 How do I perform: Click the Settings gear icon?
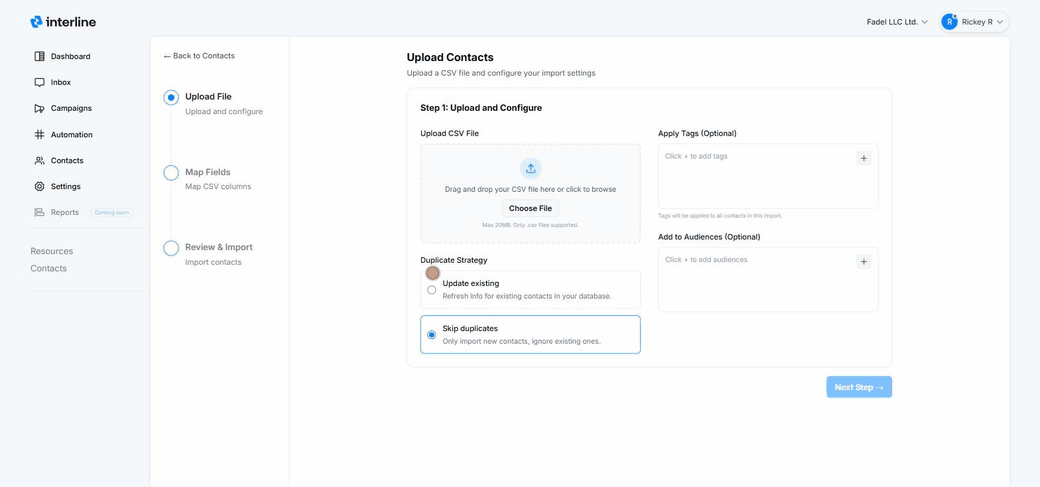(39, 186)
